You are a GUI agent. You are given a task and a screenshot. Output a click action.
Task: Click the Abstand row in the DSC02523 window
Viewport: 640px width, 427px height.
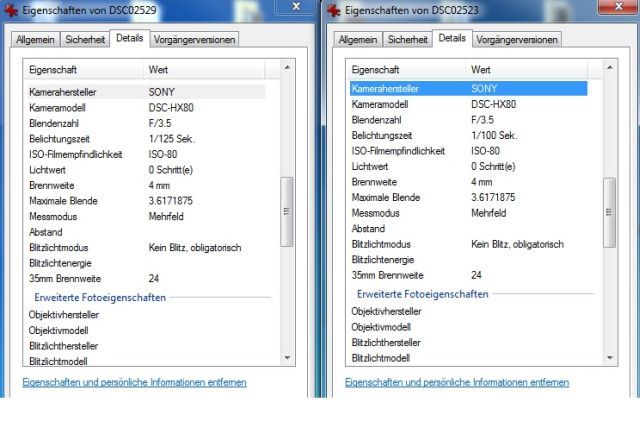click(x=469, y=229)
